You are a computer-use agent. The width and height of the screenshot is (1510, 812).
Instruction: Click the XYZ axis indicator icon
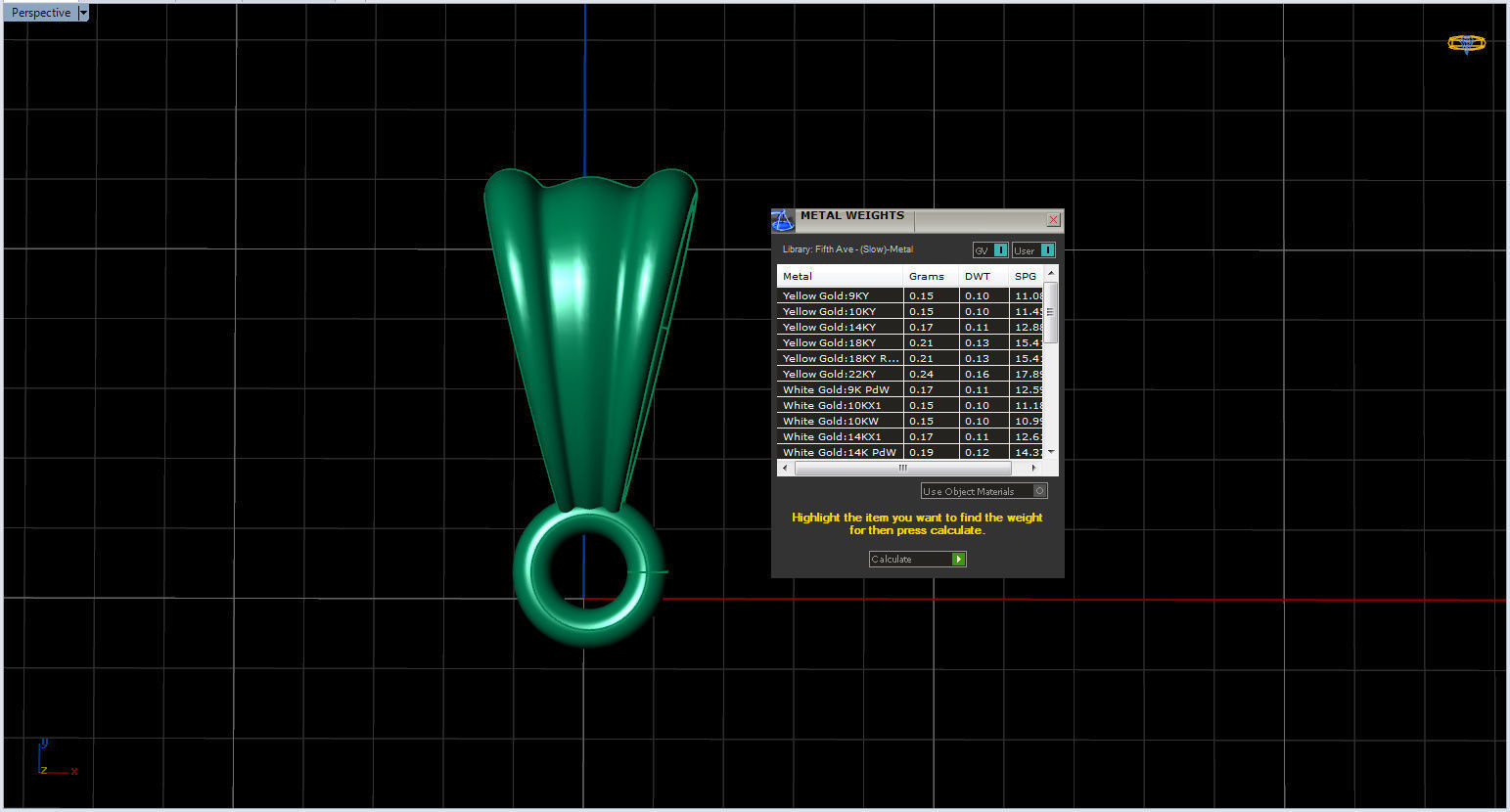57,758
